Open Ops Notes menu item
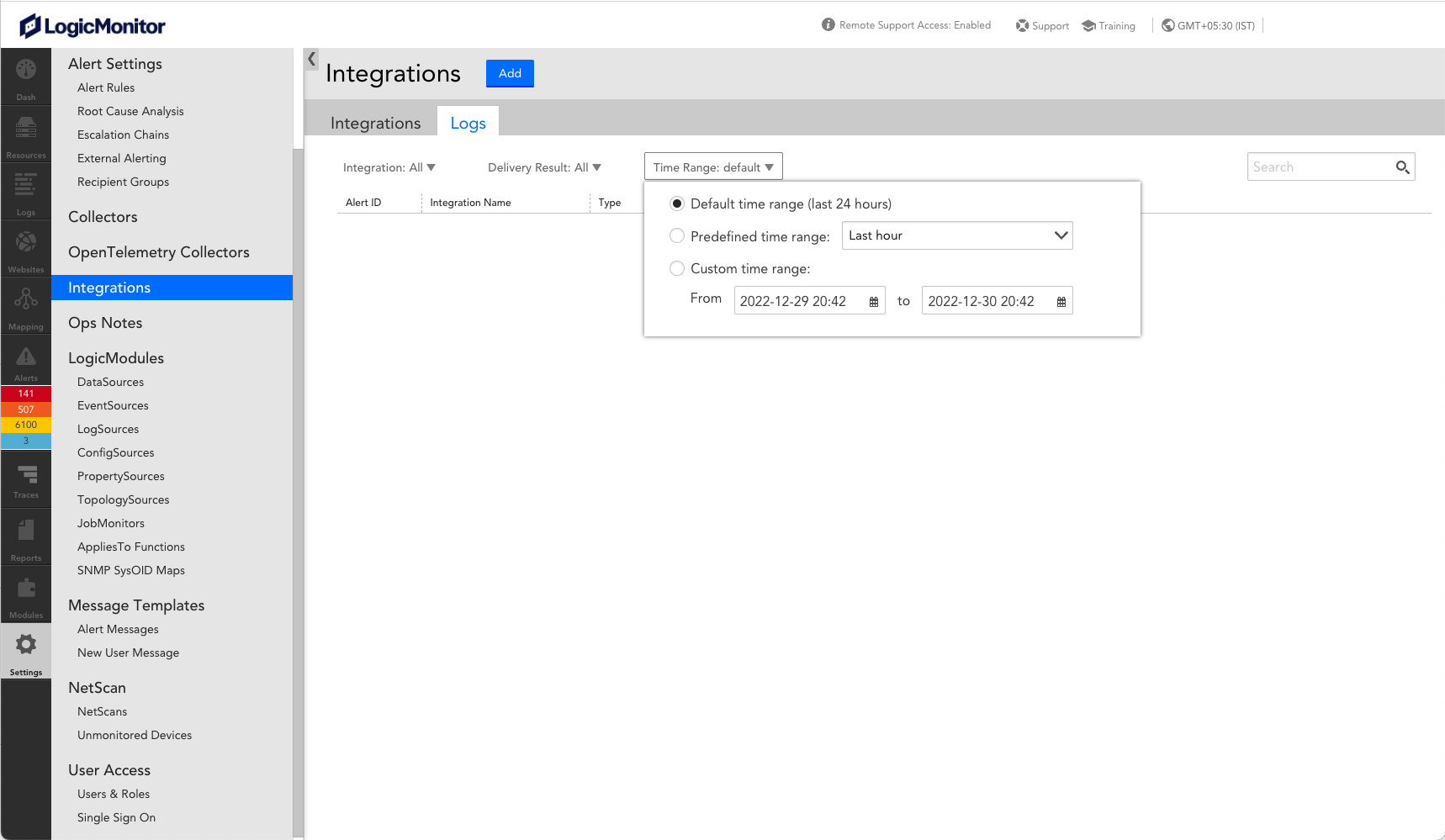1445x840 pixels. pos(105,323)
